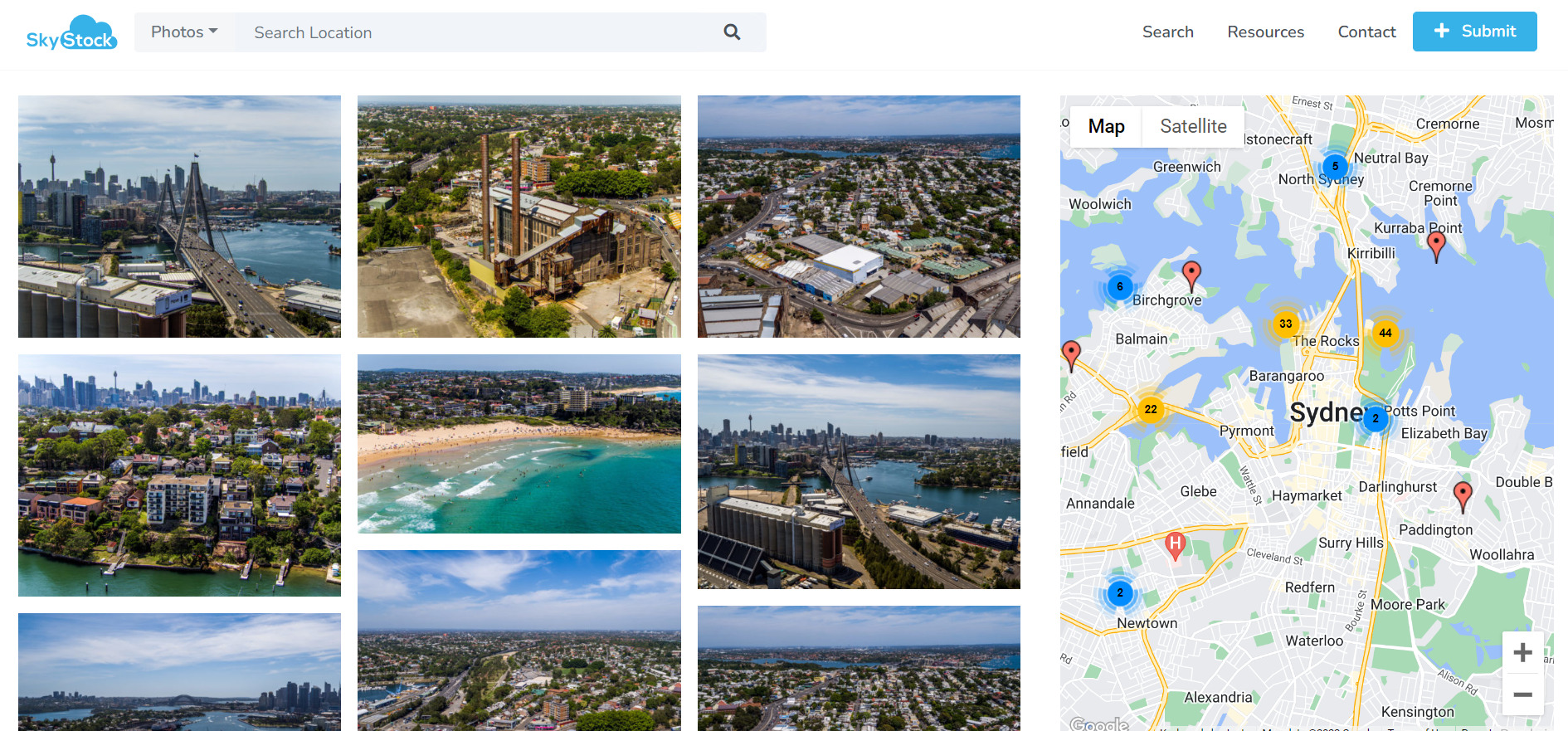Open the Resources page link
The height and width of the screenshot is (731, 1568).
point(1265,32)
